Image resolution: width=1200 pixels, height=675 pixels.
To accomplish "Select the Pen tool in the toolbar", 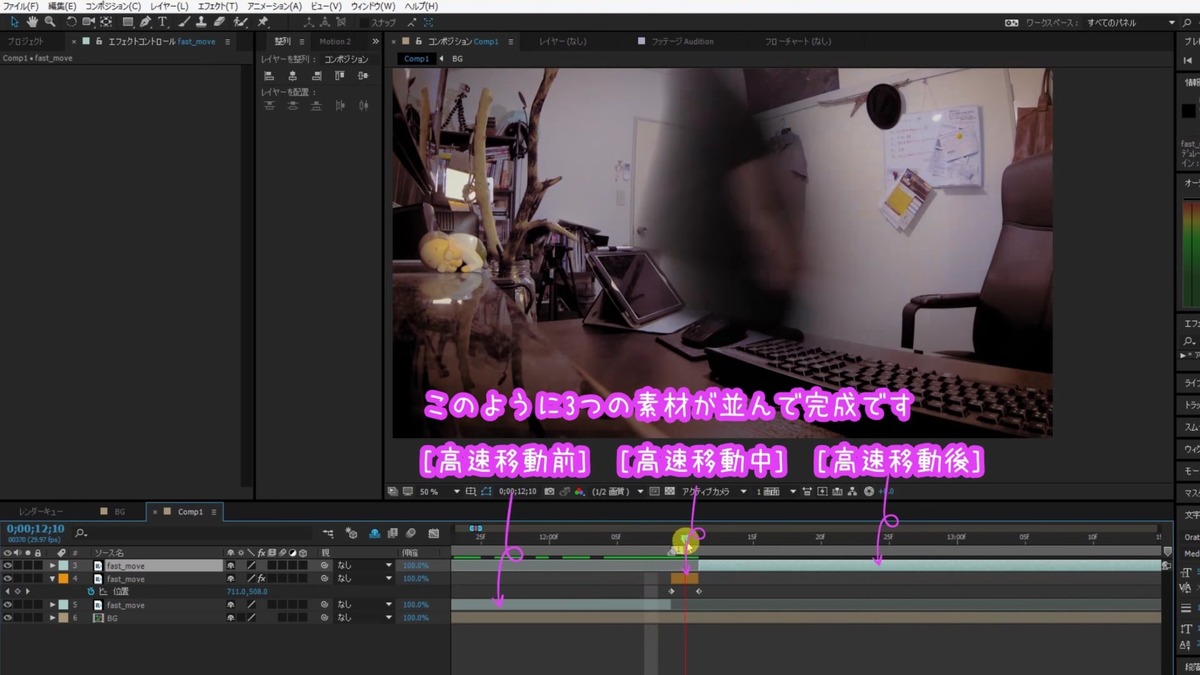I will [146, 21].
